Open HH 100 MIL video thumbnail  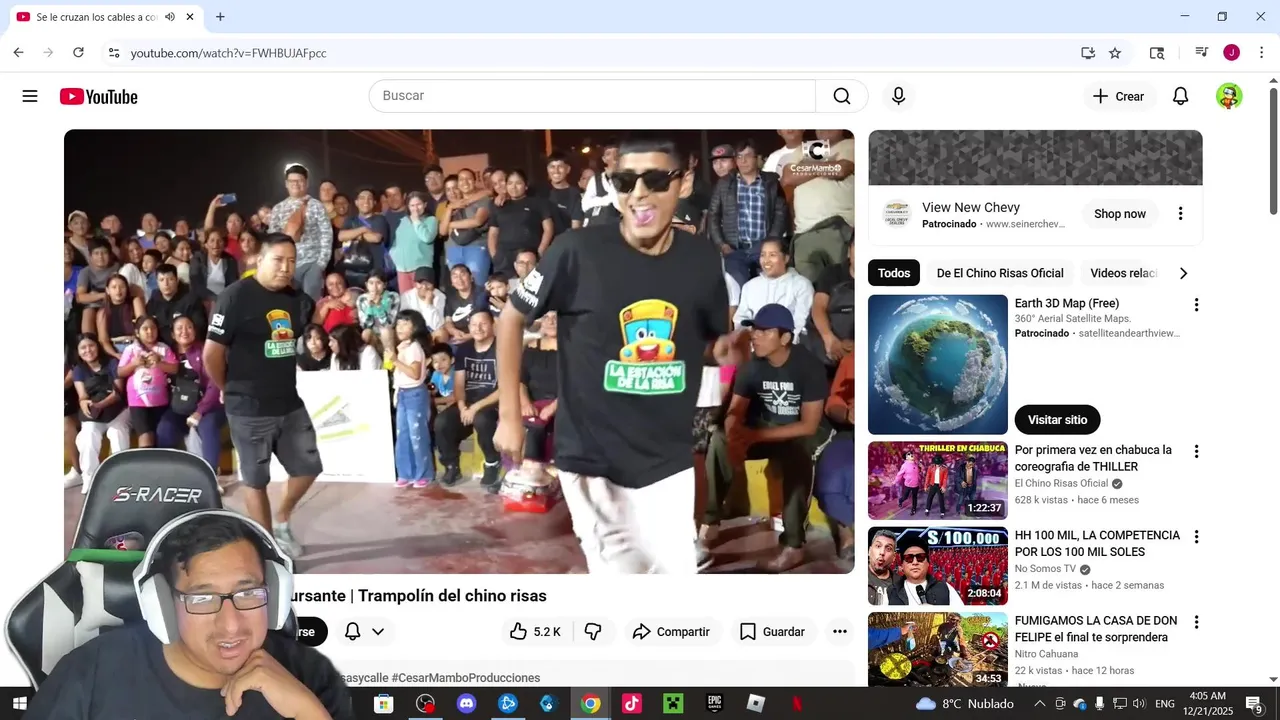point(938,566)
